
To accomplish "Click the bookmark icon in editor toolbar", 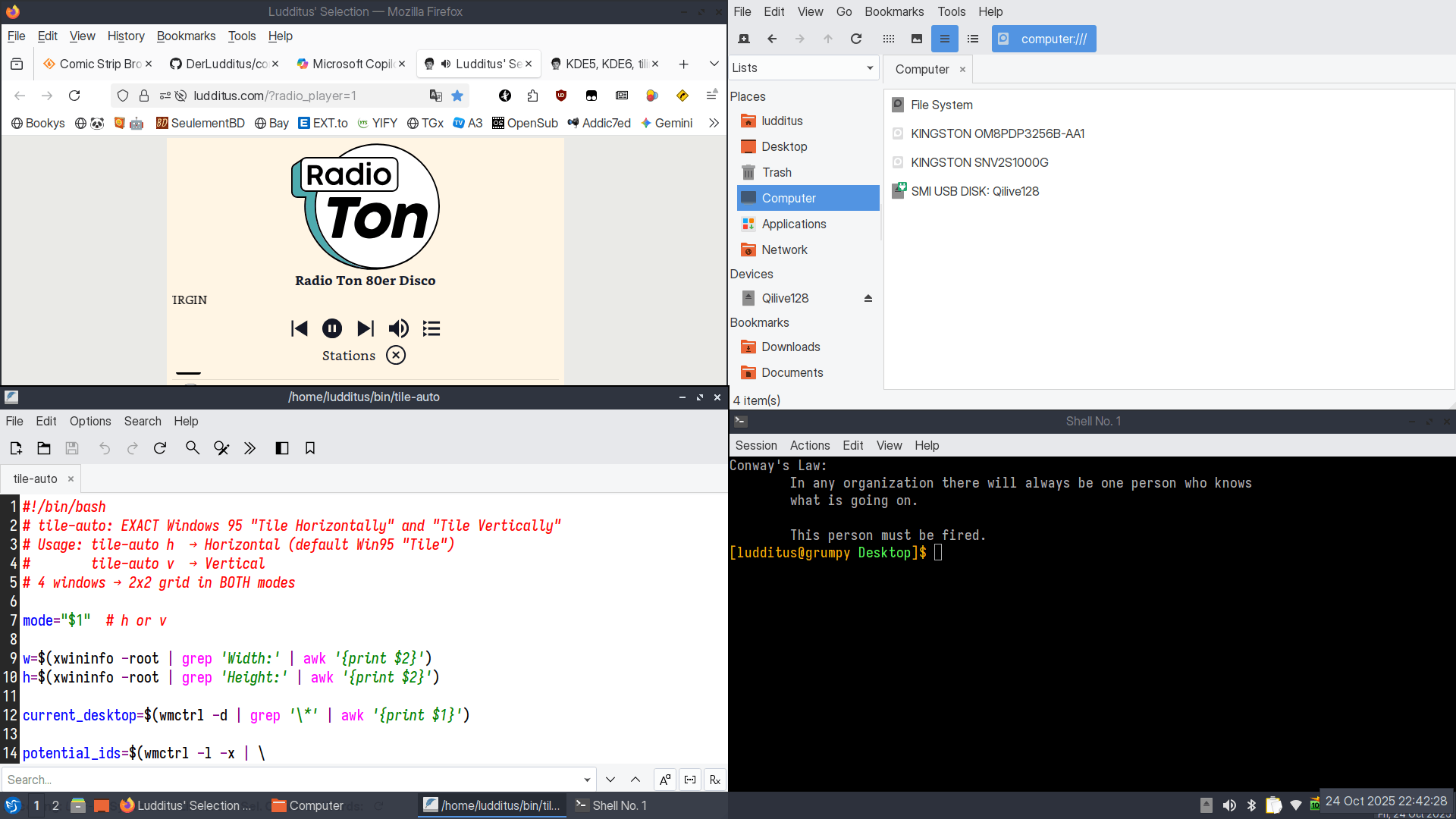I will [310, 448].
